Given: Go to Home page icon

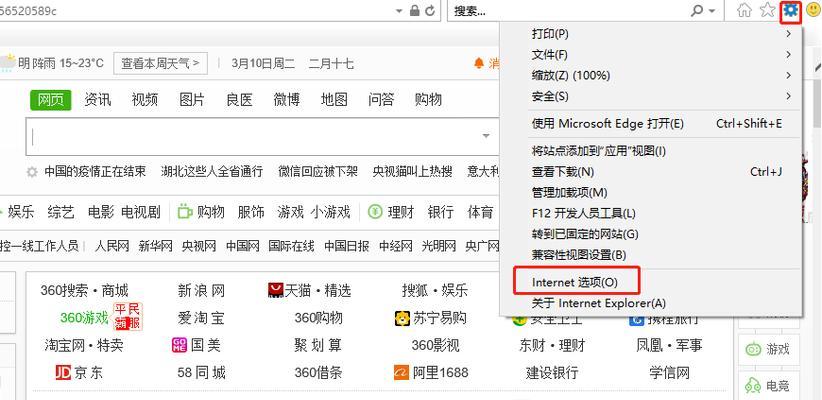Looking at the screenshot, I should tap(744, 10).
